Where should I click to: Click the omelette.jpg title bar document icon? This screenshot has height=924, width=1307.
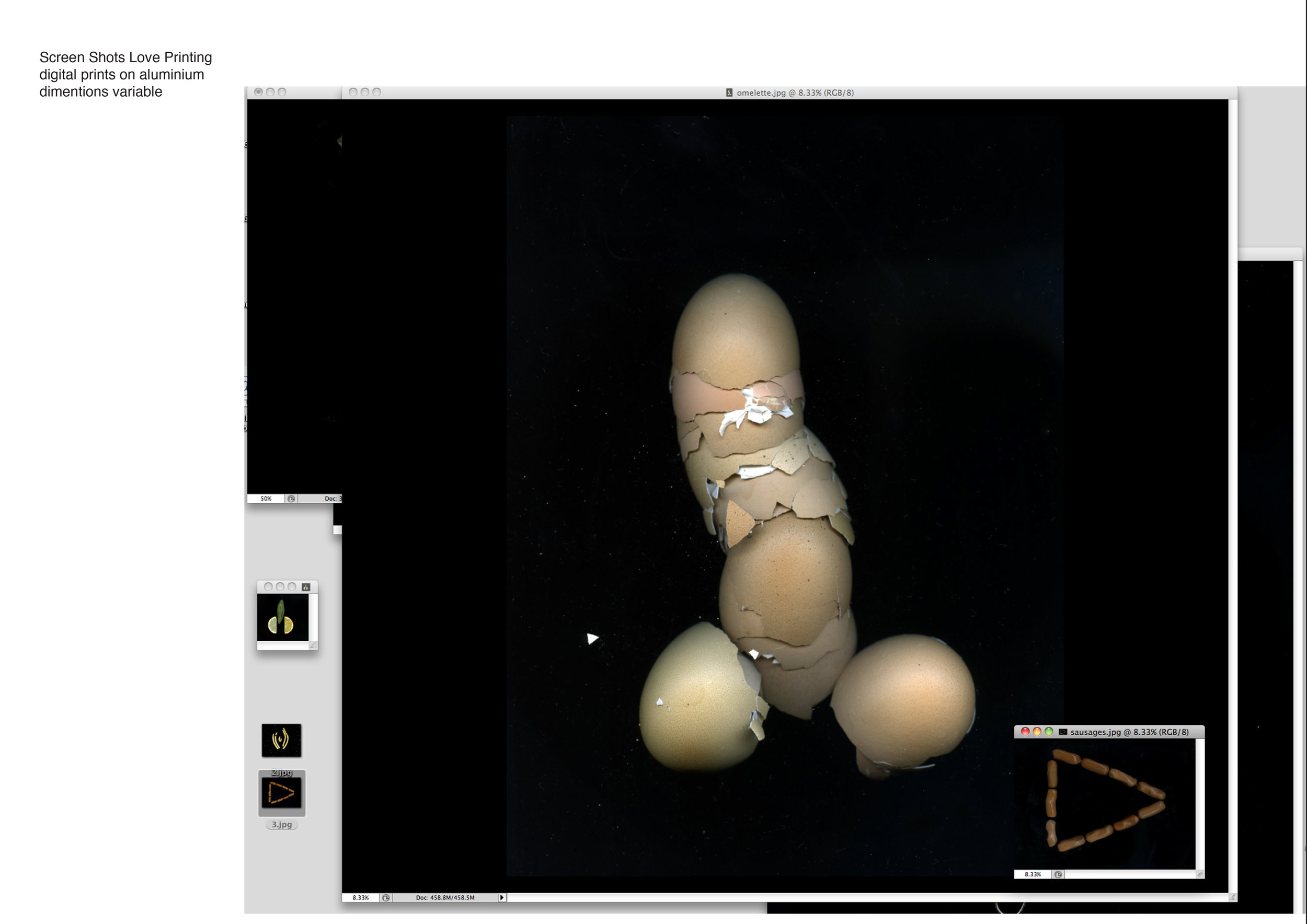pos(729,93)
